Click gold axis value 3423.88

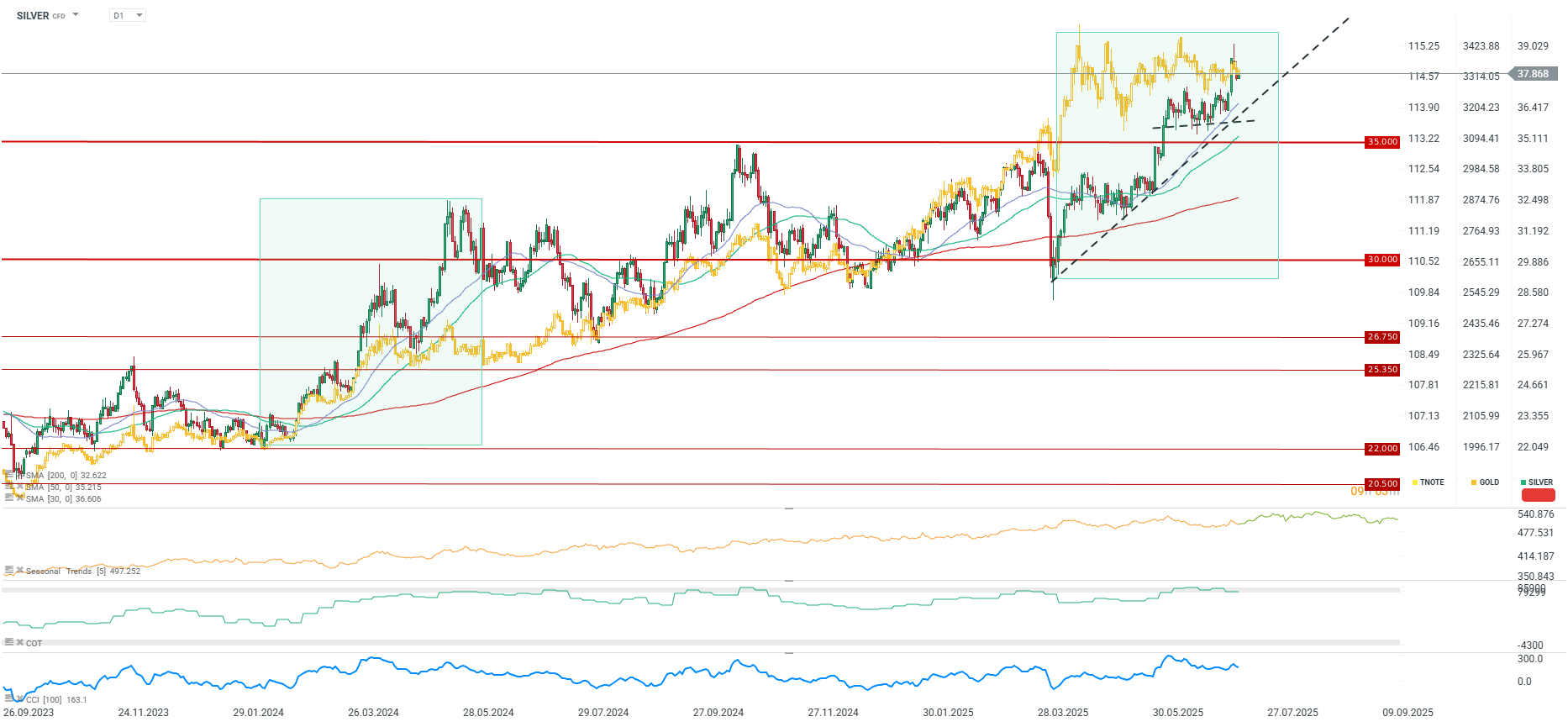(x=1481, y=46)
